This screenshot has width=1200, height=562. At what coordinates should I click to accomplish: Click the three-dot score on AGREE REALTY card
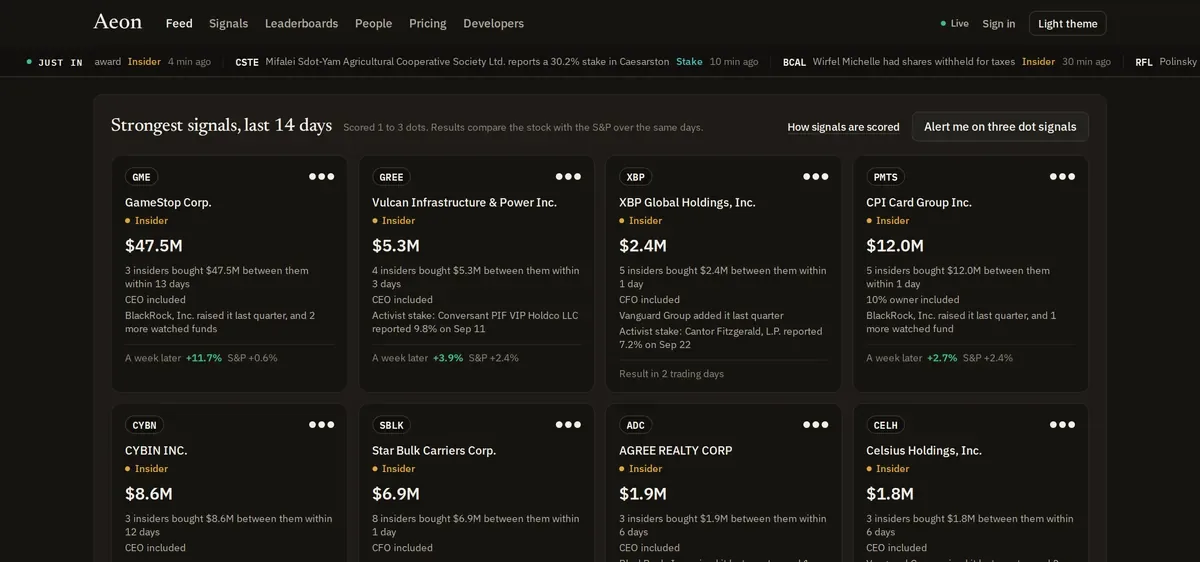coord(816,424)
